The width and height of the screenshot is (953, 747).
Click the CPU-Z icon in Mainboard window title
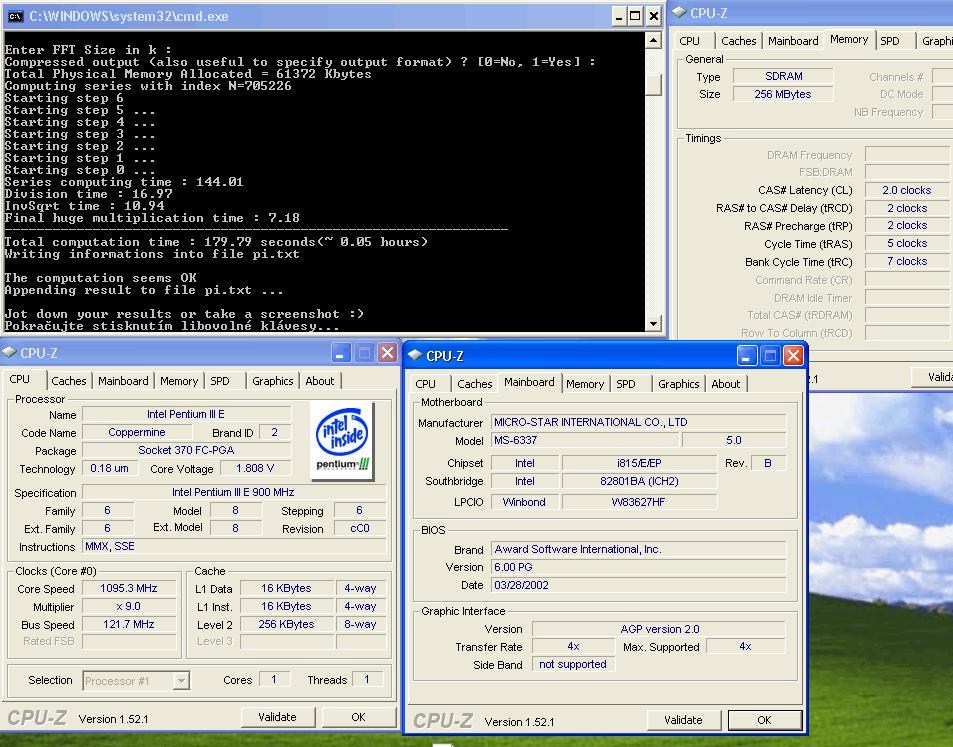click(414, 355)
